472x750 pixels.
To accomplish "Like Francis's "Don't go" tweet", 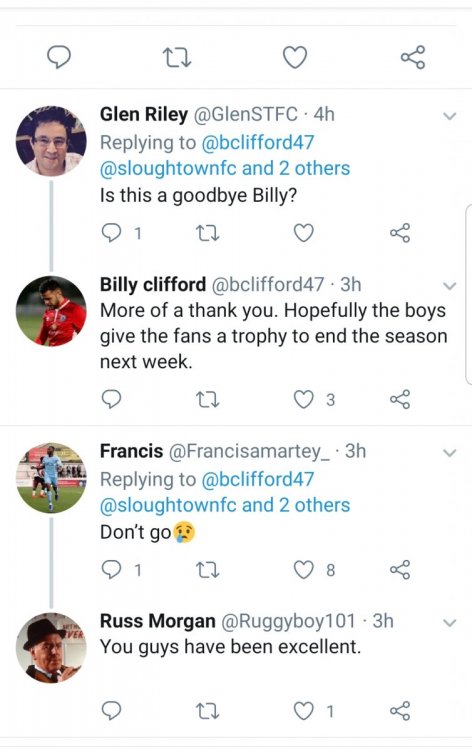I will coord(304,570).
